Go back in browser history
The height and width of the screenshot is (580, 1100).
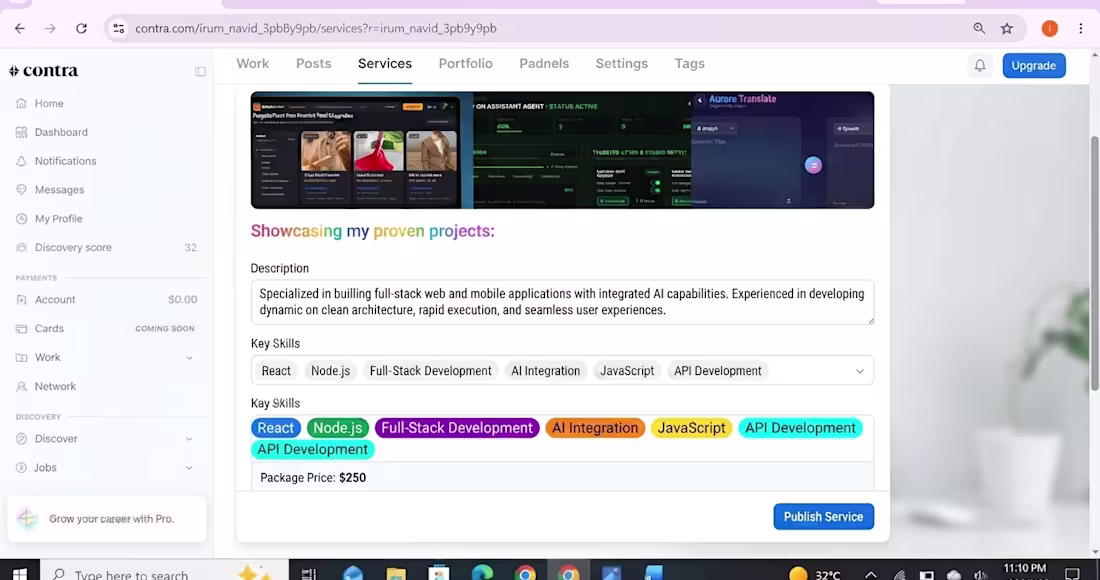[x=20, y=29]
